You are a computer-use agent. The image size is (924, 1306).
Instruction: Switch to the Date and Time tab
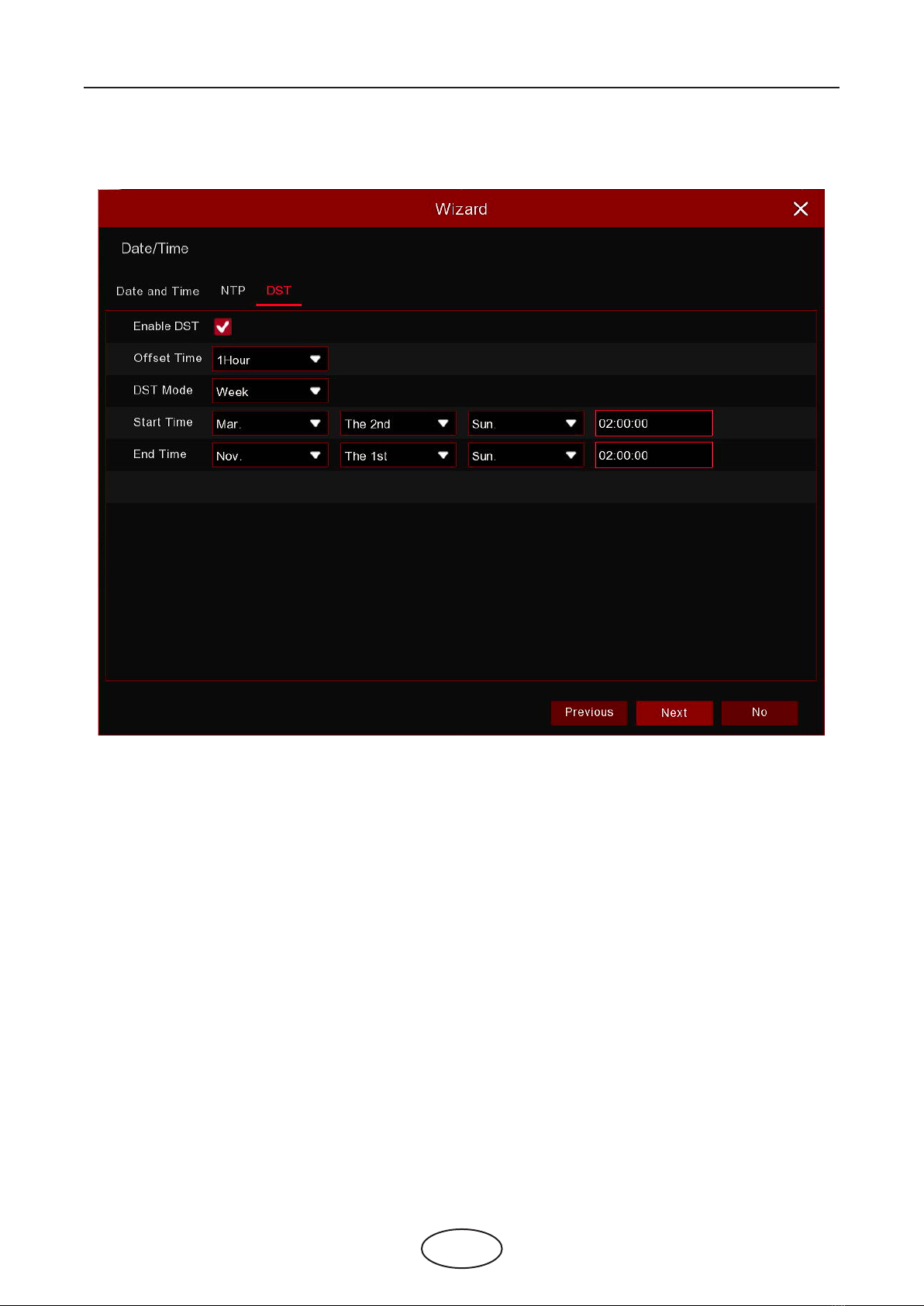pos(157,291)
